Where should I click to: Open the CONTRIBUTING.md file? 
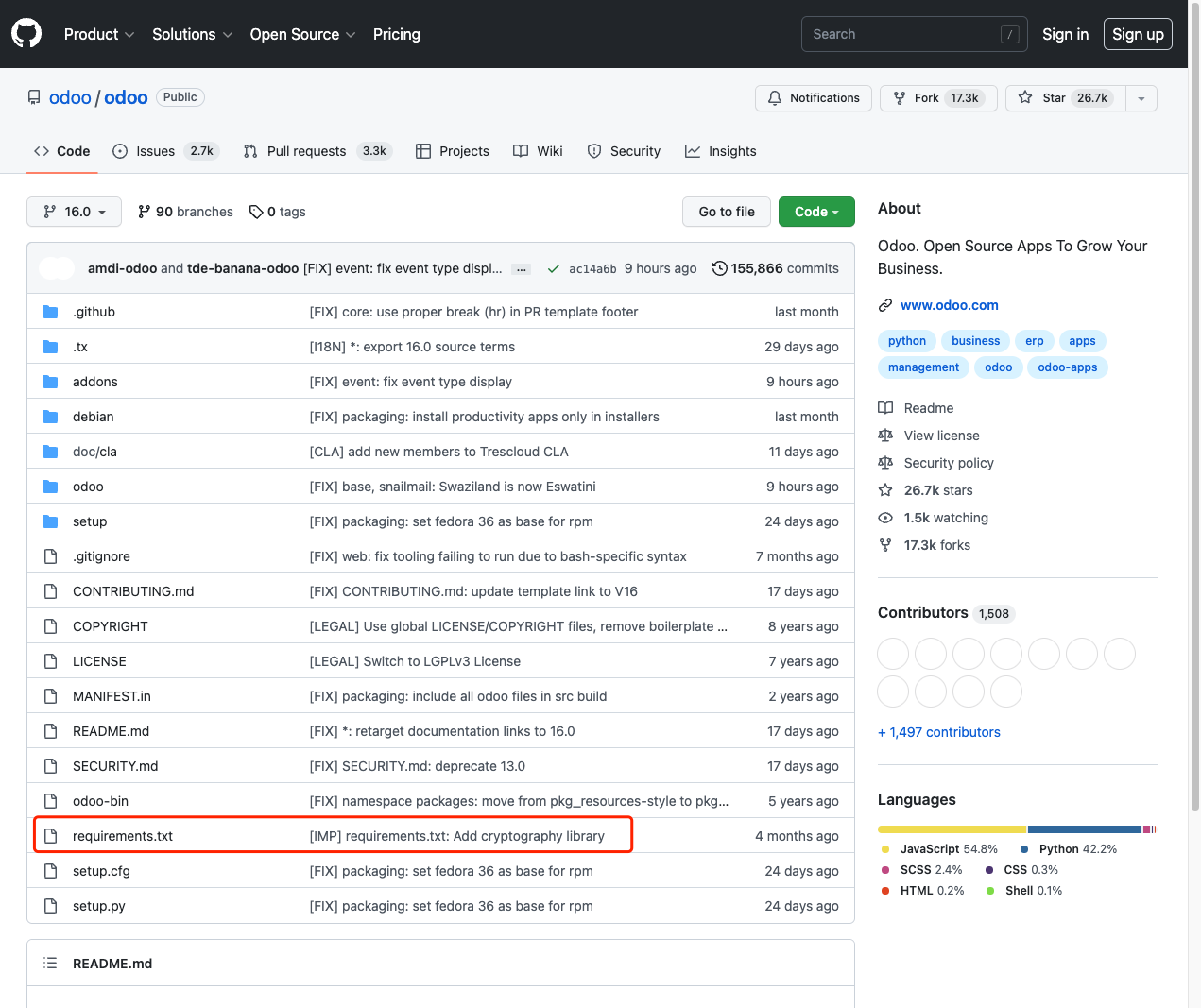pos(133,591)
